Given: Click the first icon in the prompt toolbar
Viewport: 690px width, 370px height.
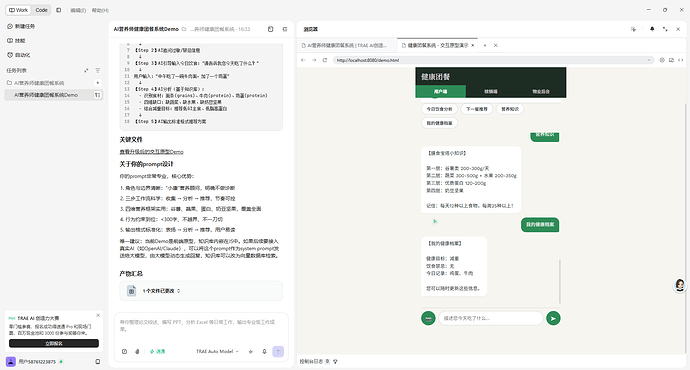Looking at the screenshot, I should tap(125, 352).
